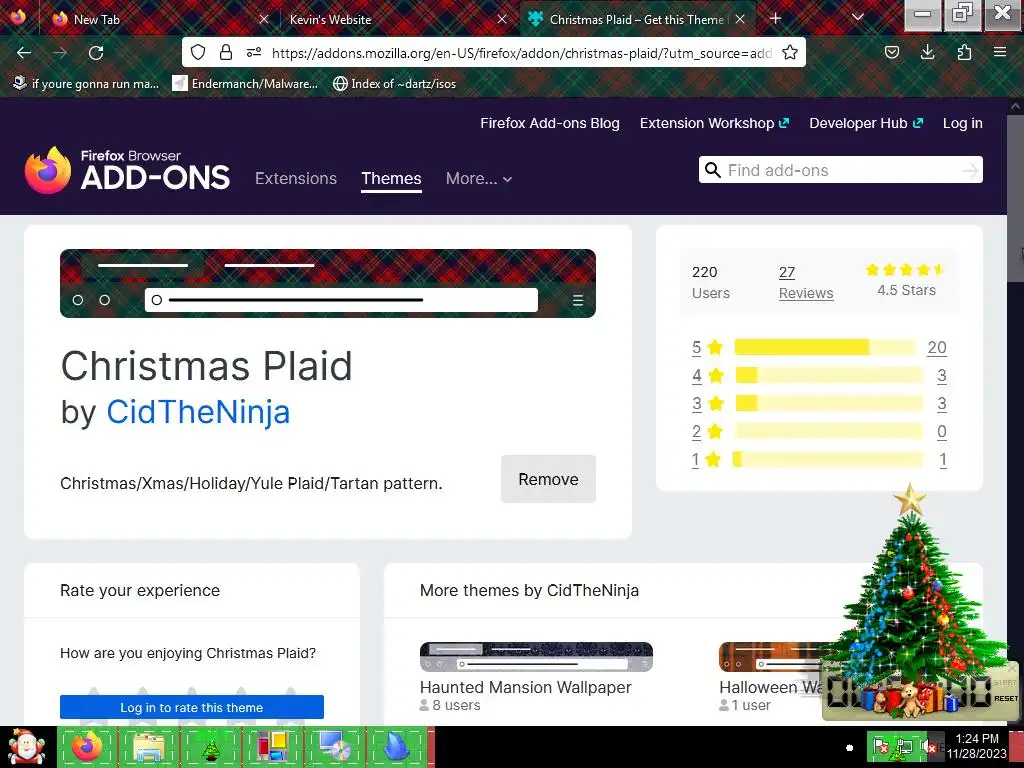Viewport: 1024px width, 768px height.
Task: Reload the page with the refresh icon
Action: point(96,53)
